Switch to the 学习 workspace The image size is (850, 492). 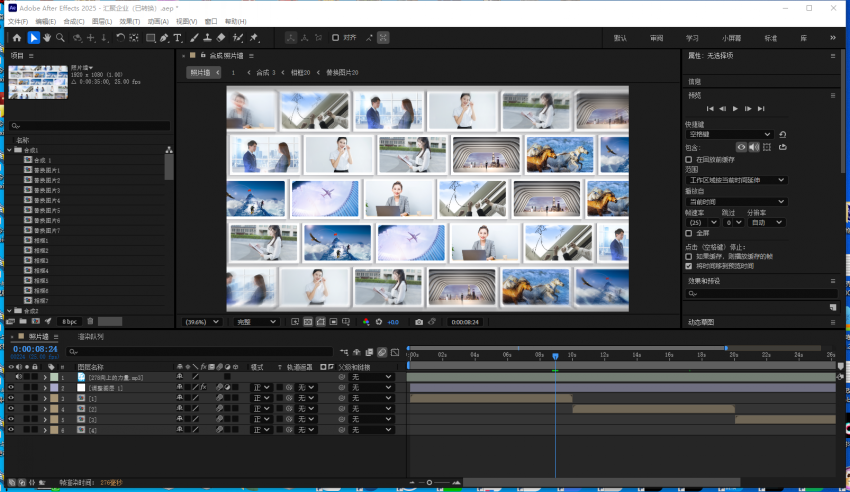692,38
